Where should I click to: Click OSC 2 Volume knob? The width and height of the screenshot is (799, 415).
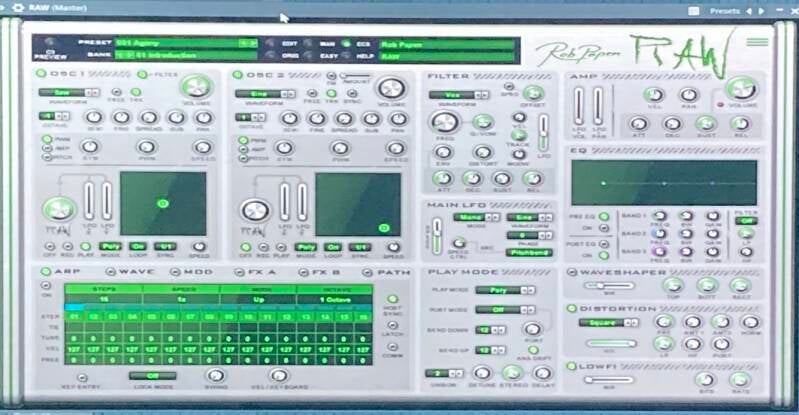[391, 89]
